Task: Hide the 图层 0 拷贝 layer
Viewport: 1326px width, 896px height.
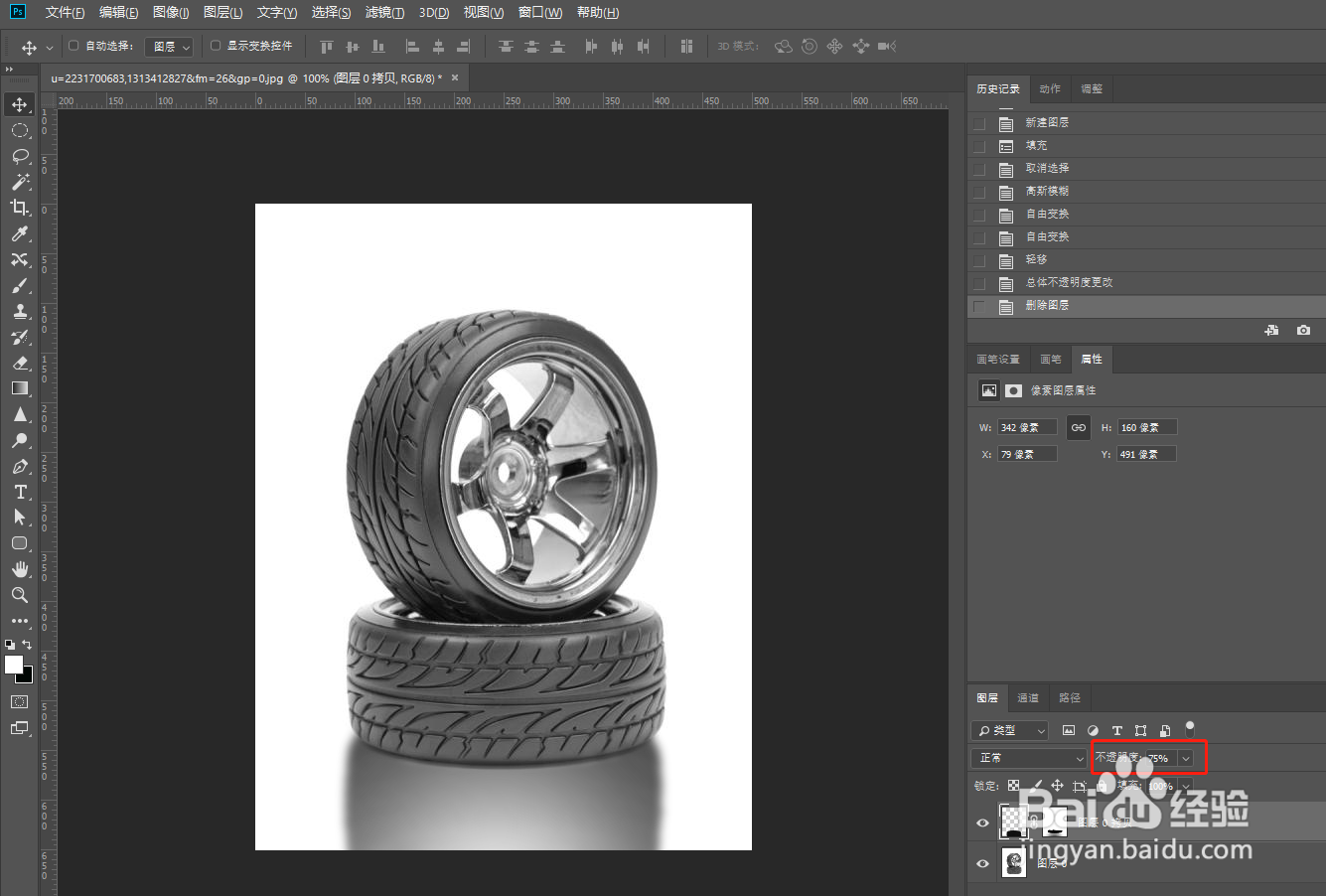Action: pos(982,822)
